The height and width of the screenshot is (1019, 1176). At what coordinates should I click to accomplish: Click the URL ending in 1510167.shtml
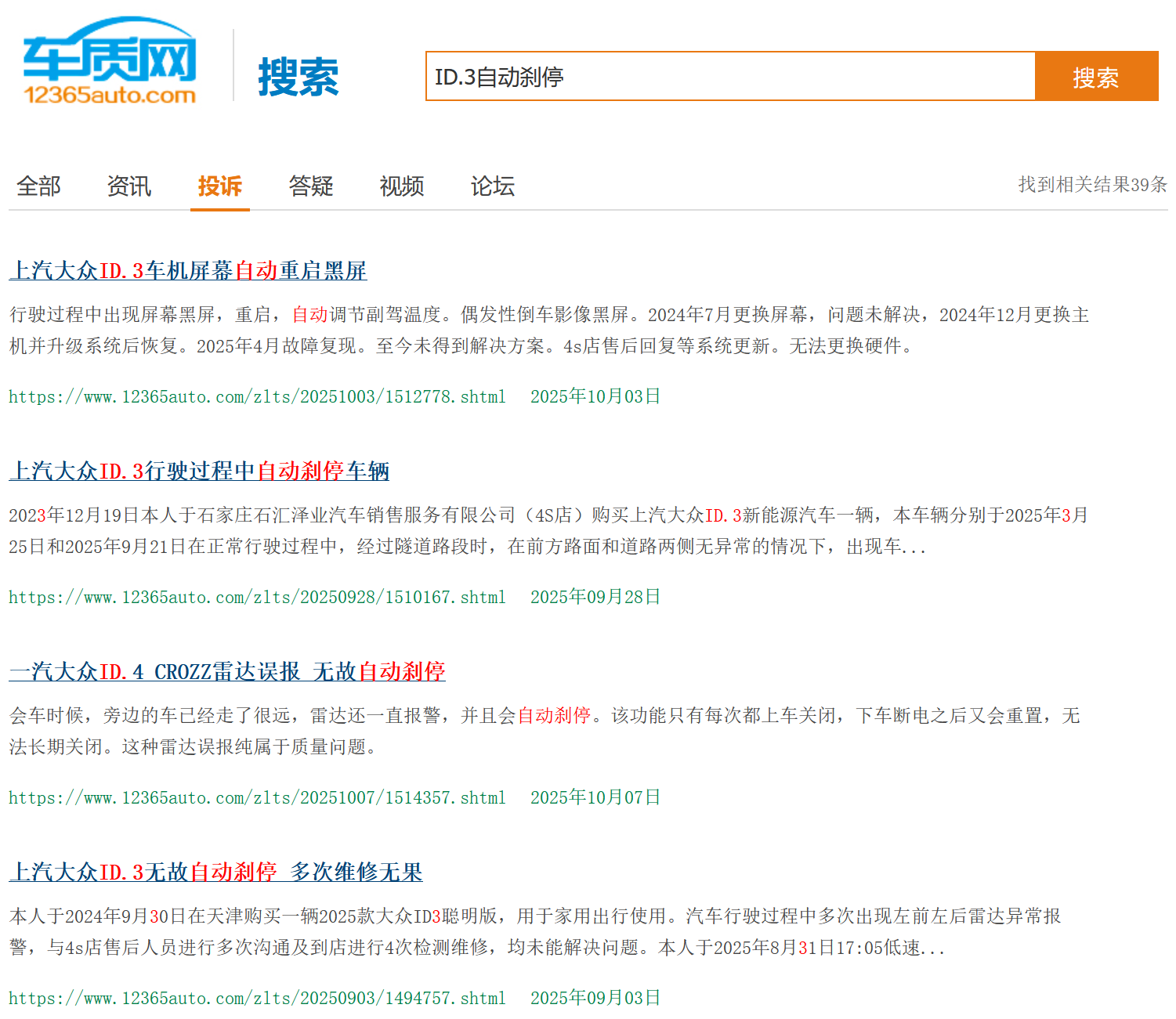257,598
